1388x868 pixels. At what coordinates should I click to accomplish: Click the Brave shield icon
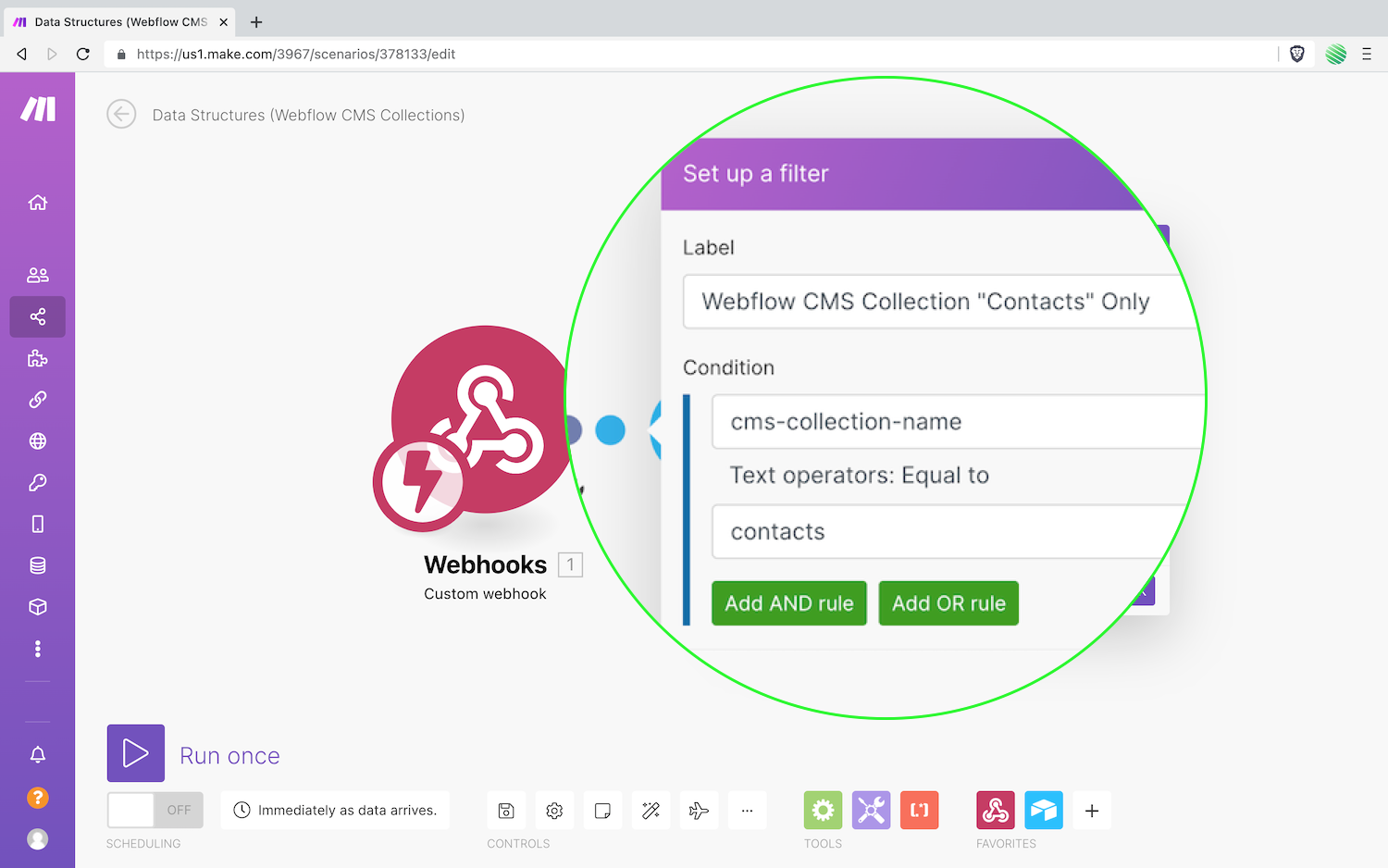tap(1297, 55)
